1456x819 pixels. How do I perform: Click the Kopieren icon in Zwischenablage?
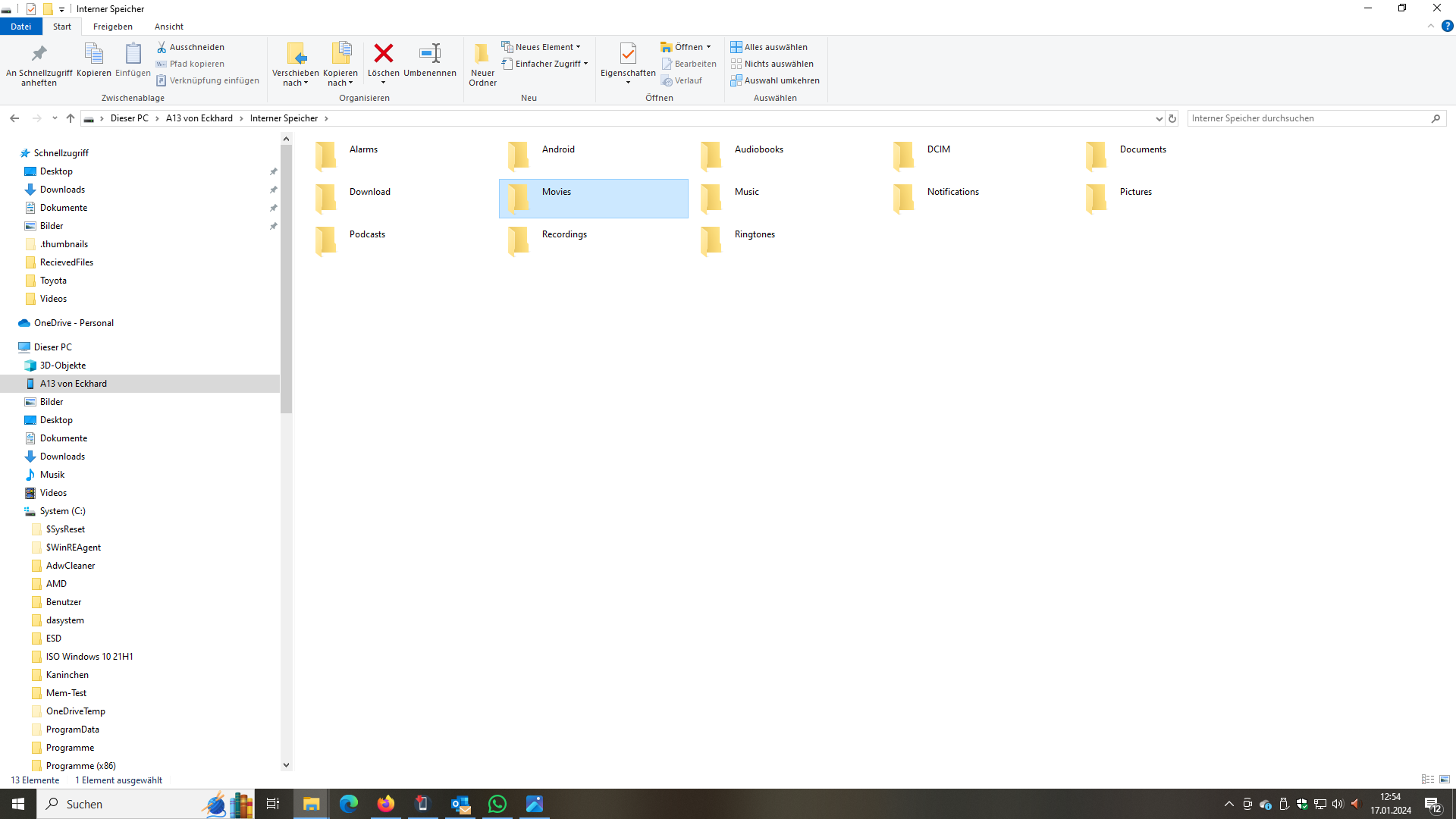[x=93, y=54]
